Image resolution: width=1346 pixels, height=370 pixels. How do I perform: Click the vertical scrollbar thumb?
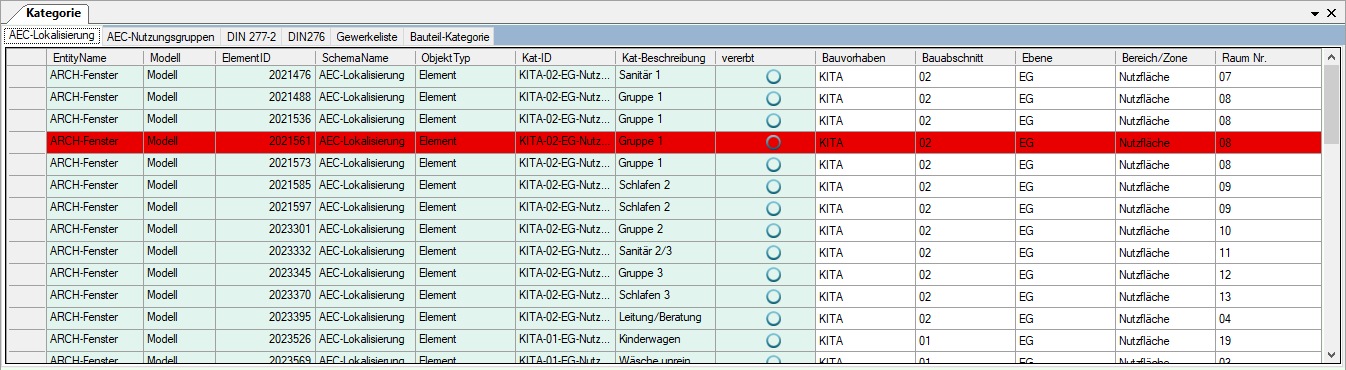[x=1331, y=105]
